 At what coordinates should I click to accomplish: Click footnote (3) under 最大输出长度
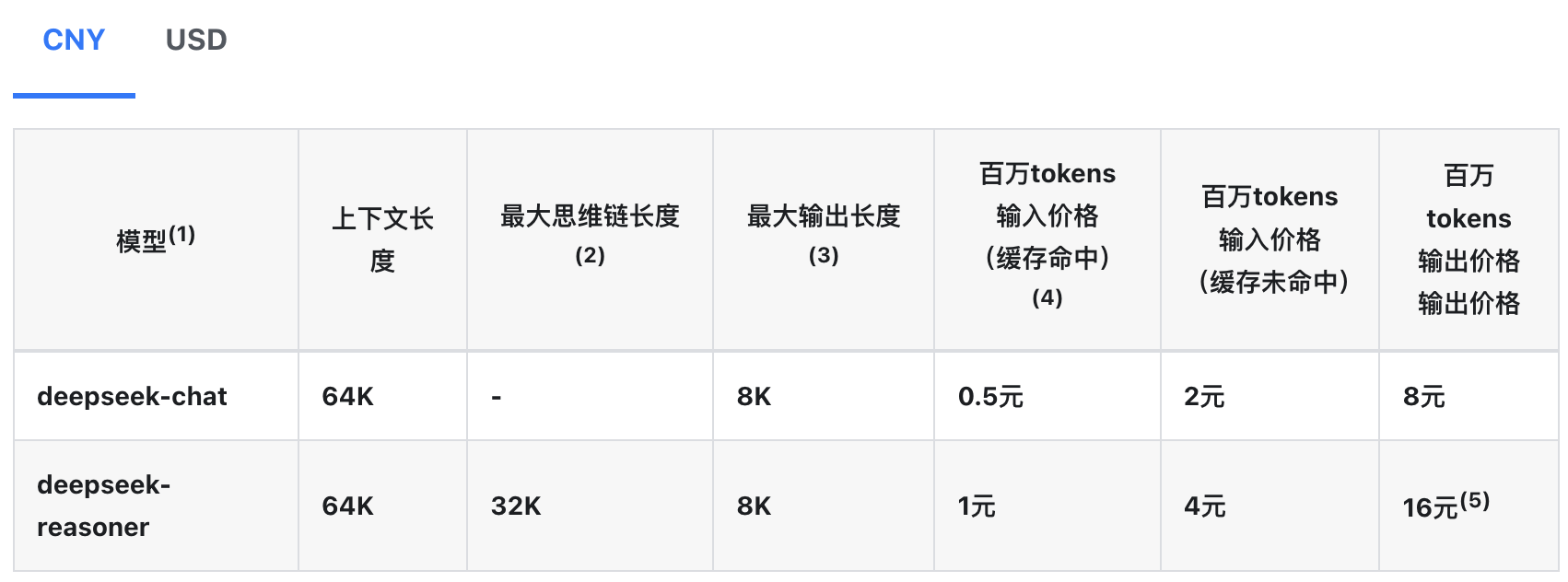[x=824, y=255]
